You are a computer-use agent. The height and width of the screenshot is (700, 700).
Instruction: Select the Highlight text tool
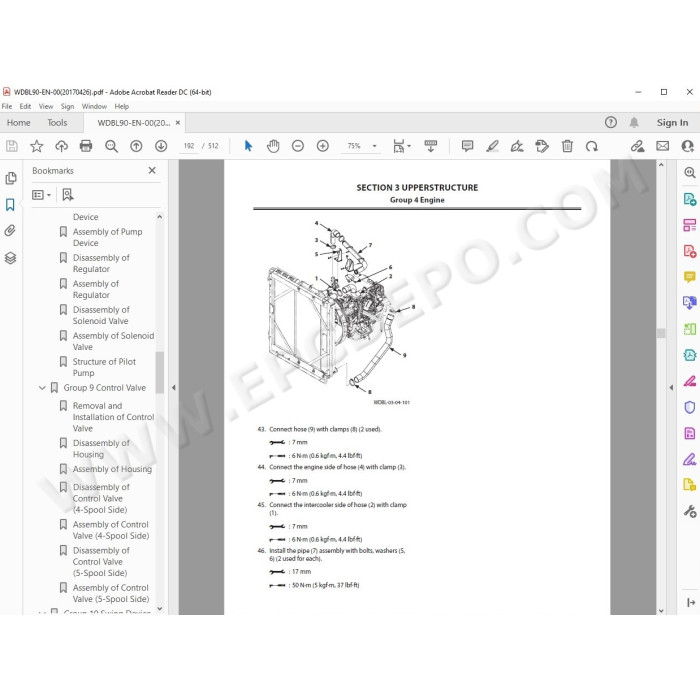pos(492,146)
